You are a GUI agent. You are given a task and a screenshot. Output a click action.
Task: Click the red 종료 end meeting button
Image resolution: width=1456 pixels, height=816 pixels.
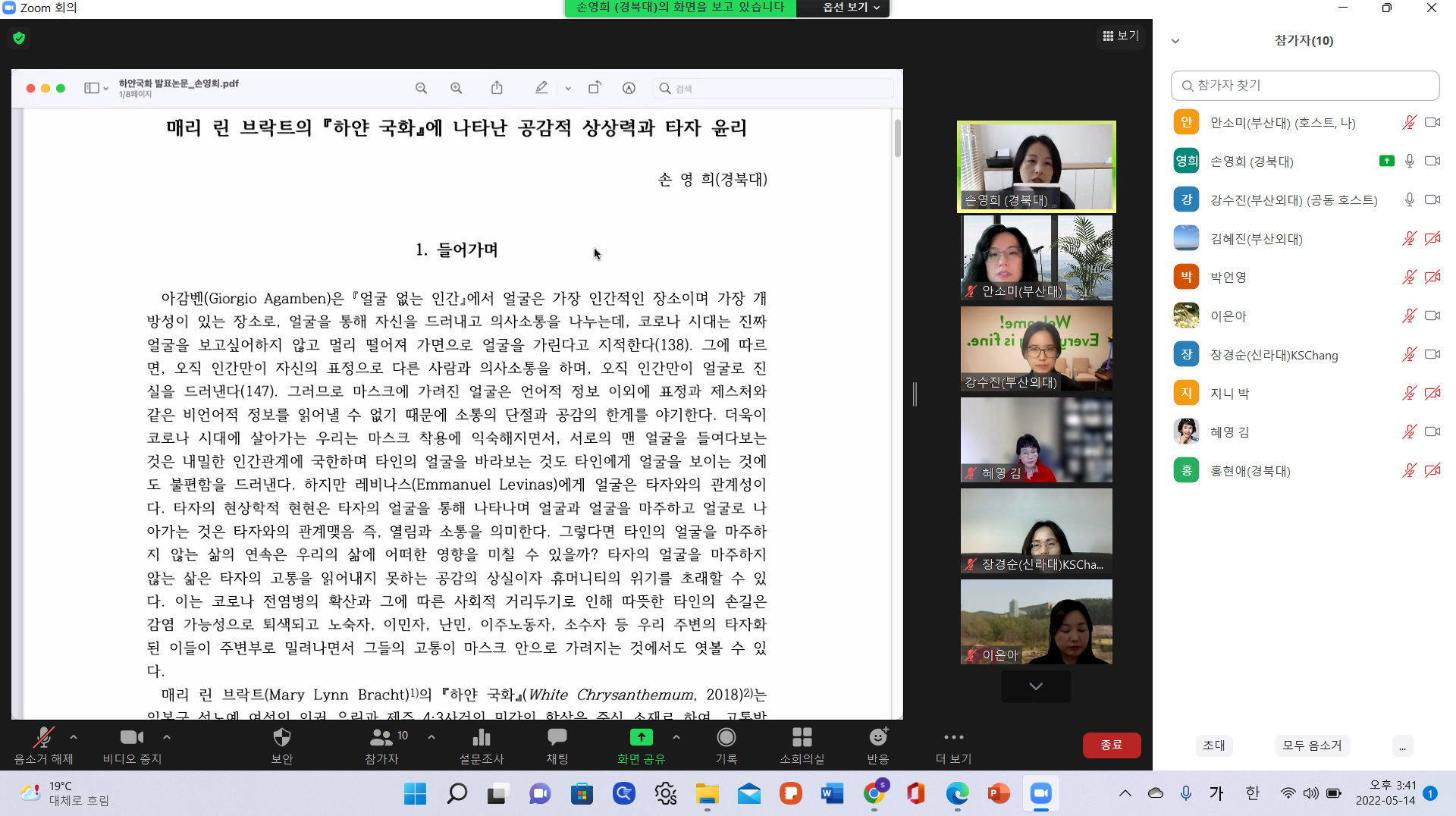pos(1111,745)
